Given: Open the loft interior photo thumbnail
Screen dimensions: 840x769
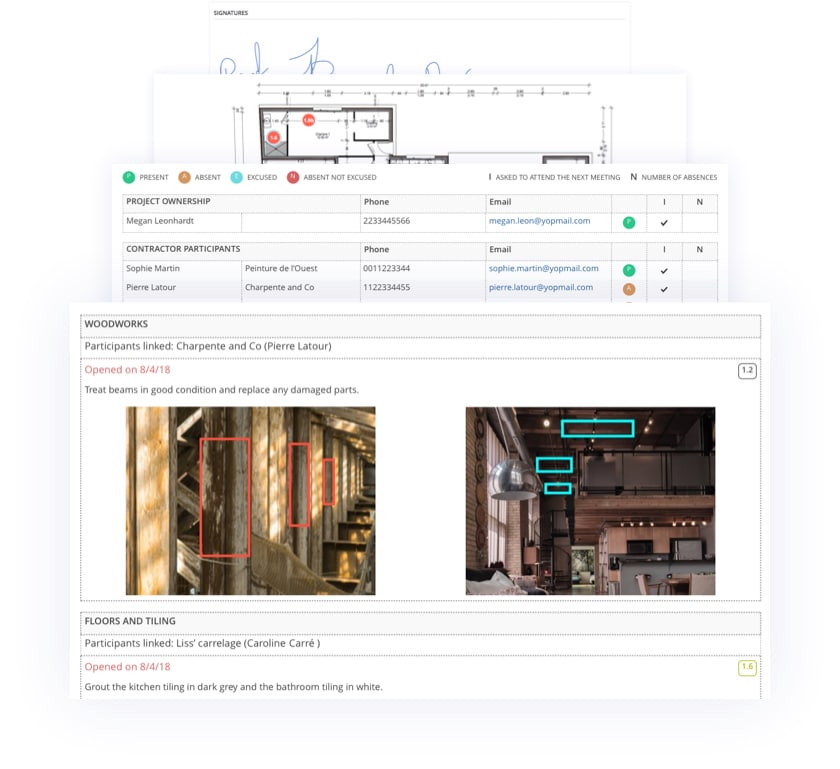Looking at the screenshot, I should 590,501.
